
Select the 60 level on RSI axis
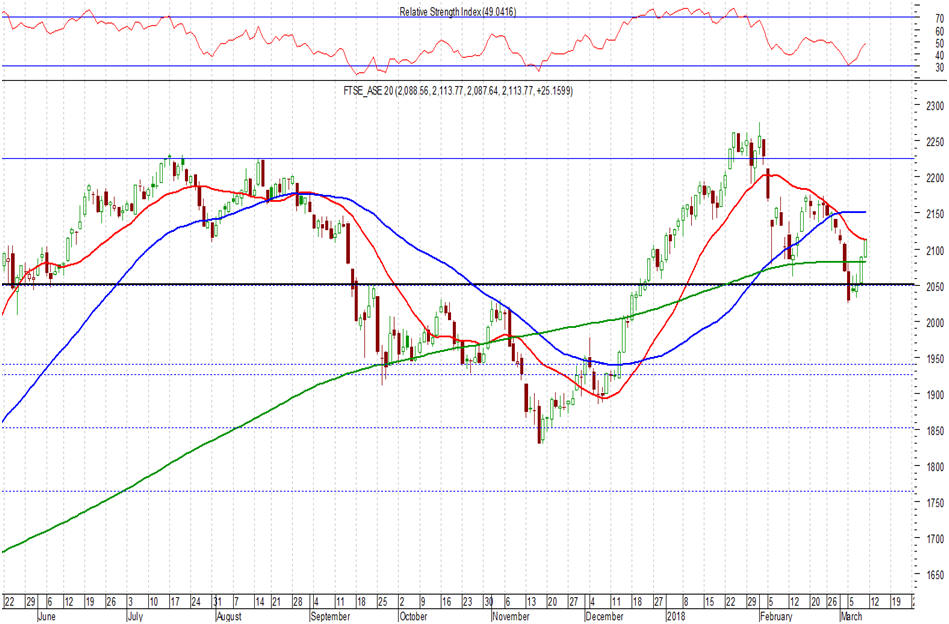[x=939, y=31]
